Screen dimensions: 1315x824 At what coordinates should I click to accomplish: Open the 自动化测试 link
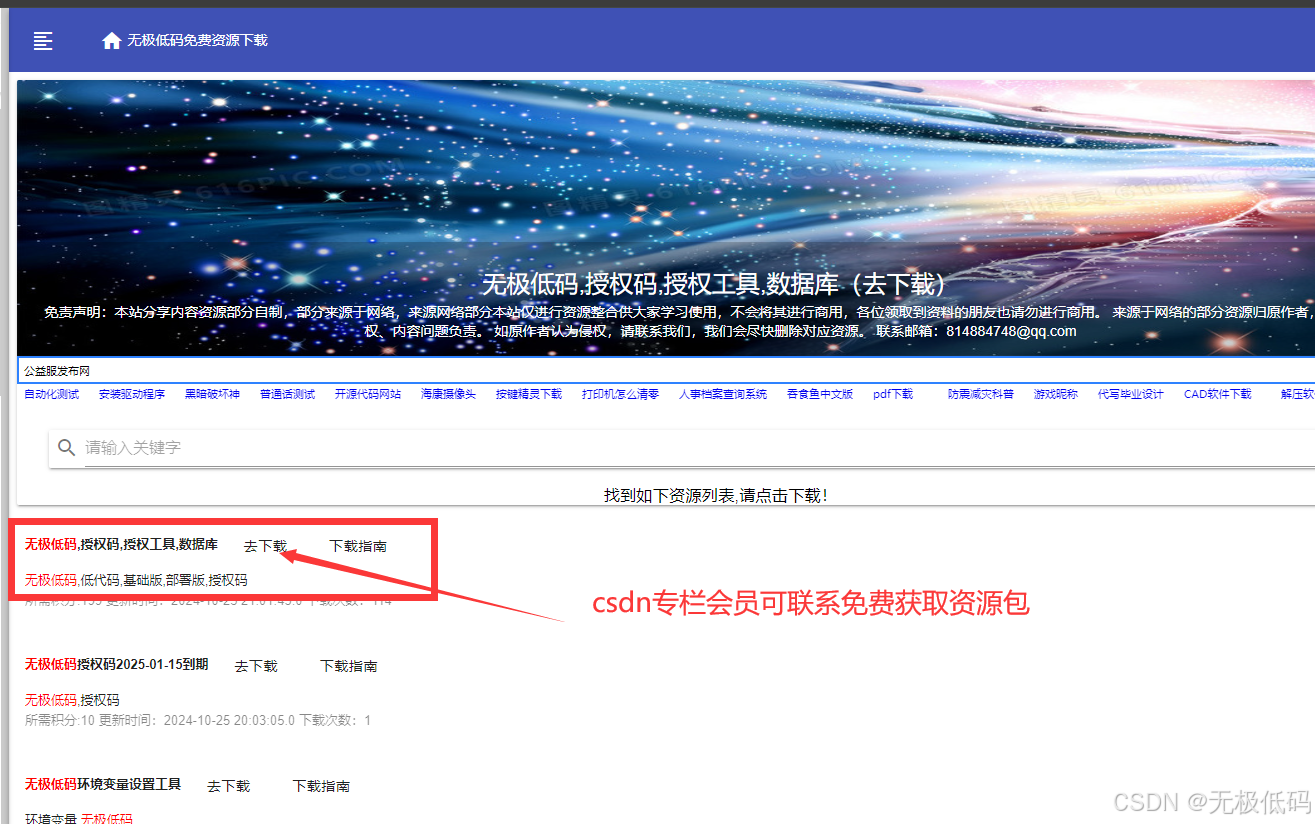52,395
